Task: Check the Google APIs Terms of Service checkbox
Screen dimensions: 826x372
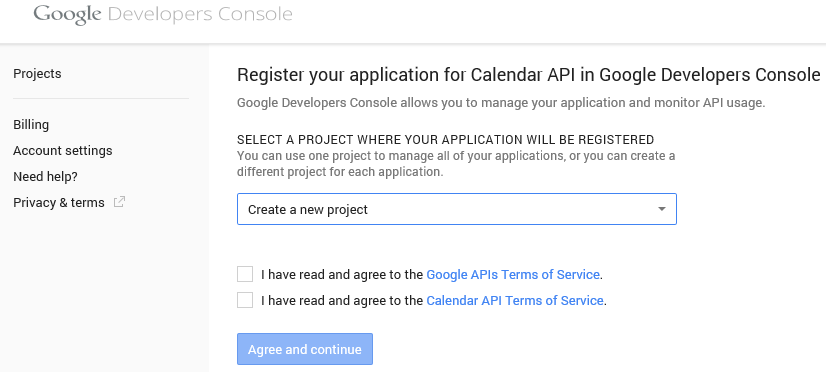Action: (x=245, y=274)
